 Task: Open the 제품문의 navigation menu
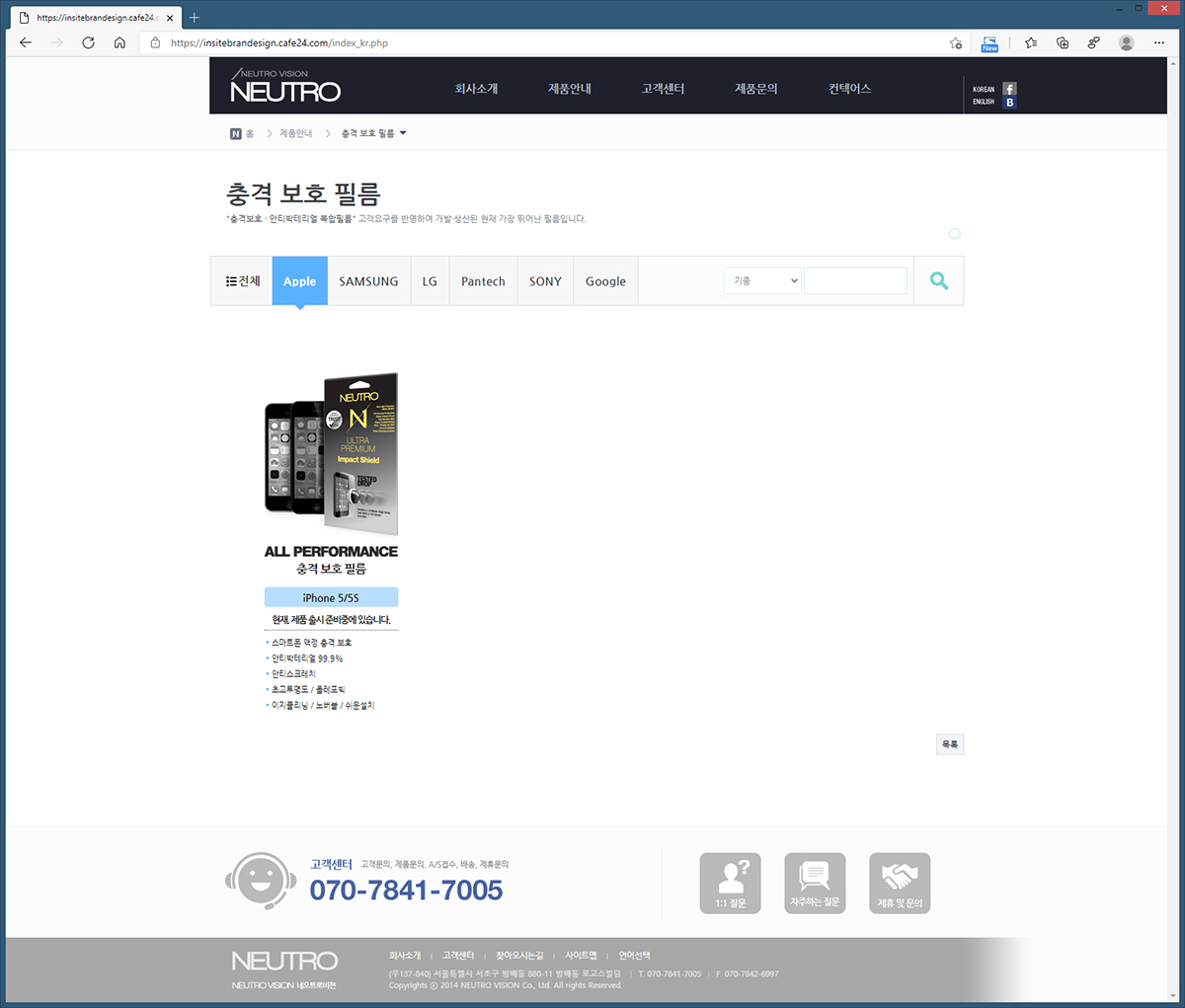point(755,89)
